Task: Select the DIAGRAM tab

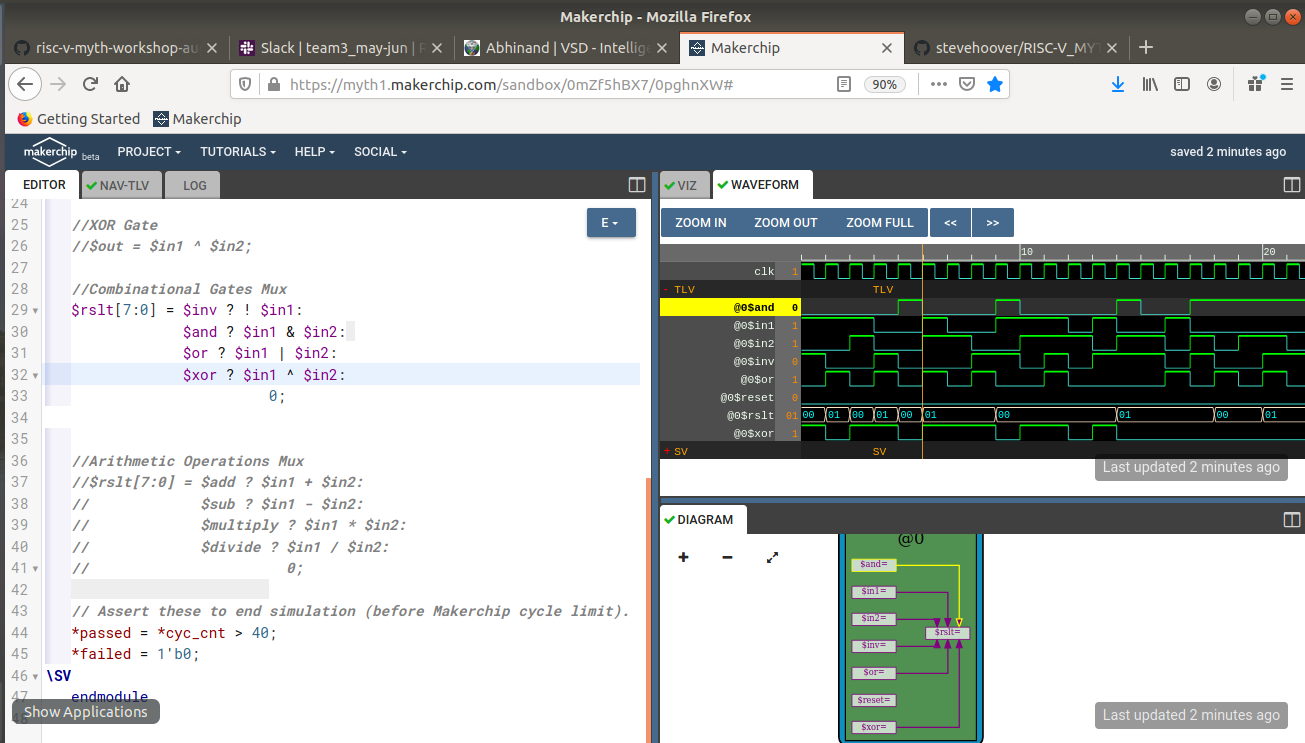Action: click(x=703, y=519)
